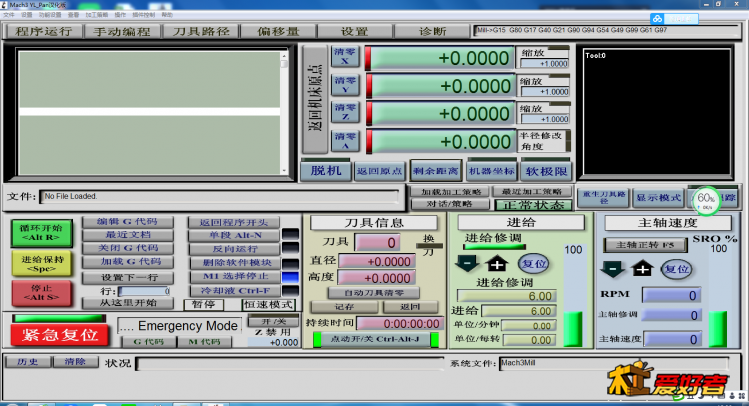The width and height of the screenshot is (749, 406).
Task: Toggle 机器坐标 machine coordinates display
Action: (x=492, y=171)
